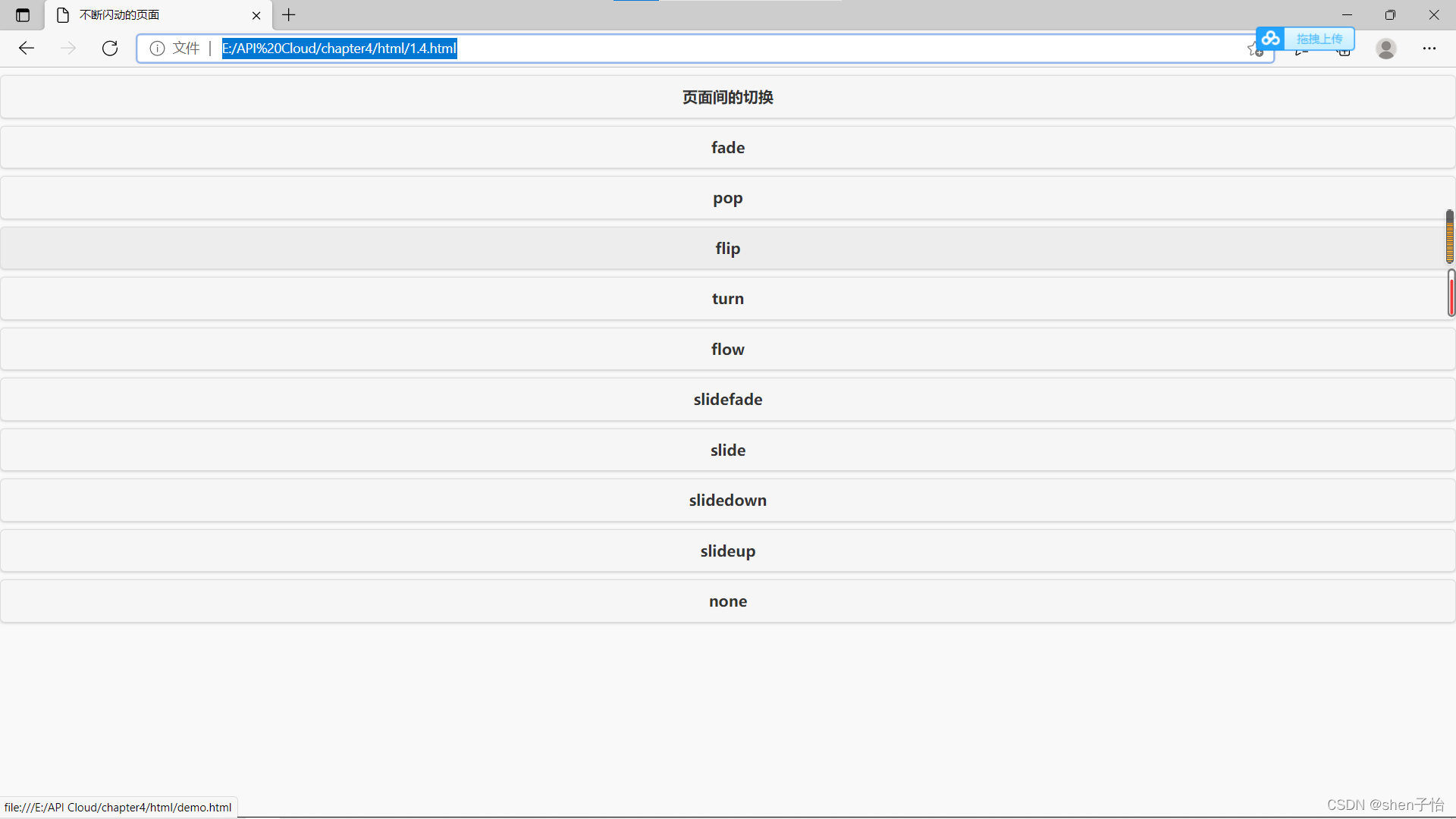Click the 页面间的切换 header
The width and height of the screenshot is (1456, 819).
click(728, 97)
